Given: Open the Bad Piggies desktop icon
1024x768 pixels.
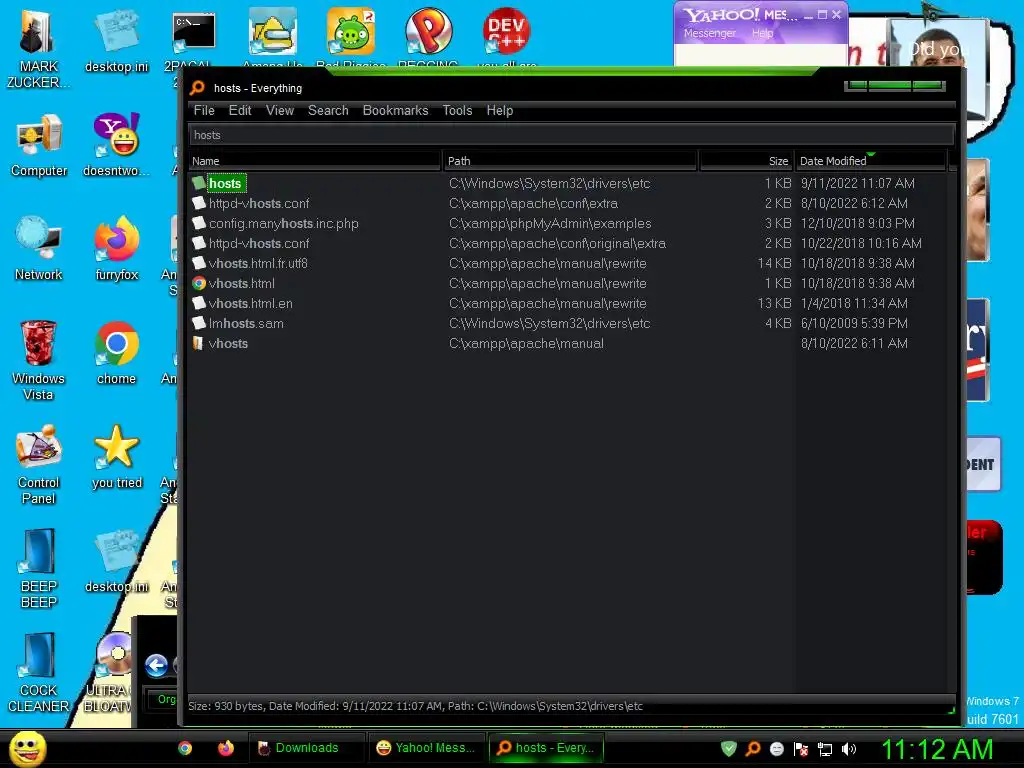Looking at the screenshot, I should (351, 33).
